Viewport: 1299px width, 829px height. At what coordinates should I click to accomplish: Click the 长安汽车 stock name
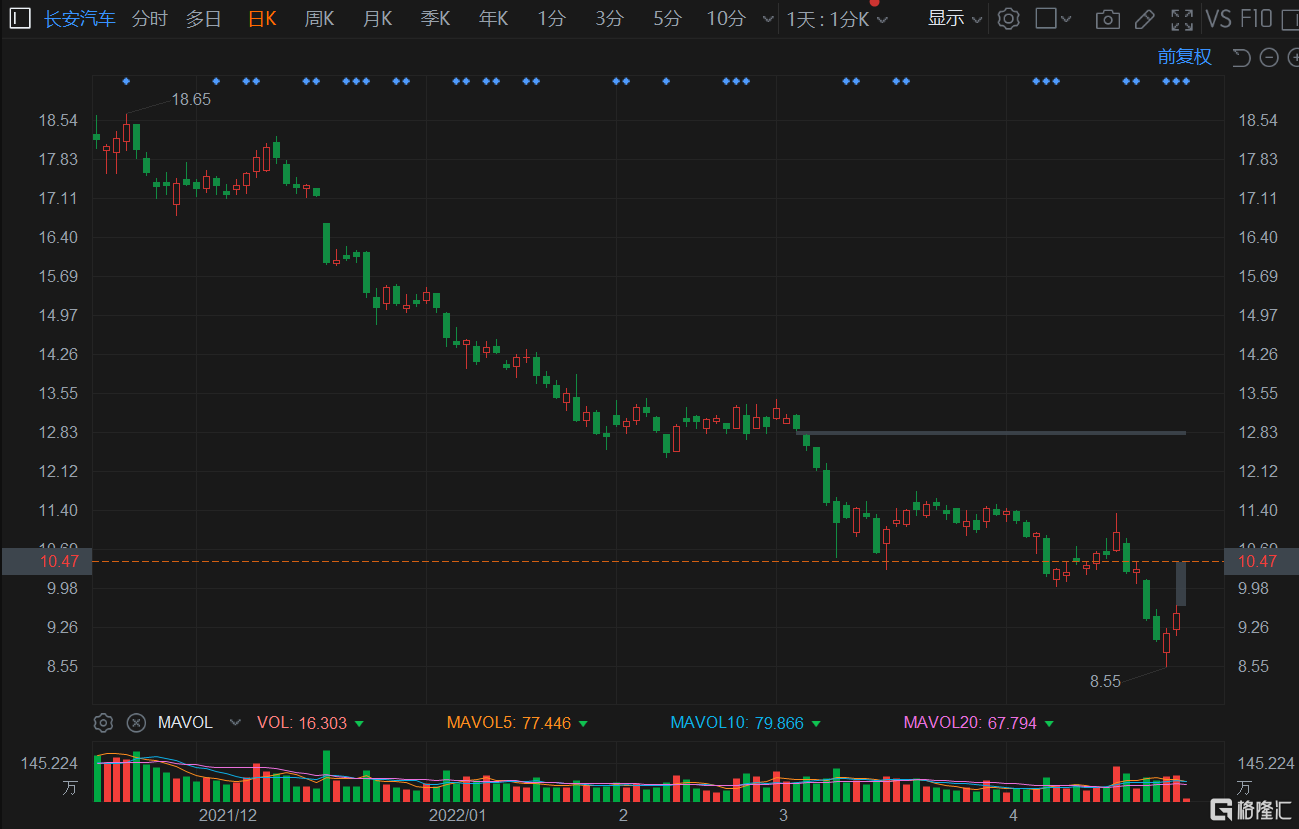(x=80, y=18)
